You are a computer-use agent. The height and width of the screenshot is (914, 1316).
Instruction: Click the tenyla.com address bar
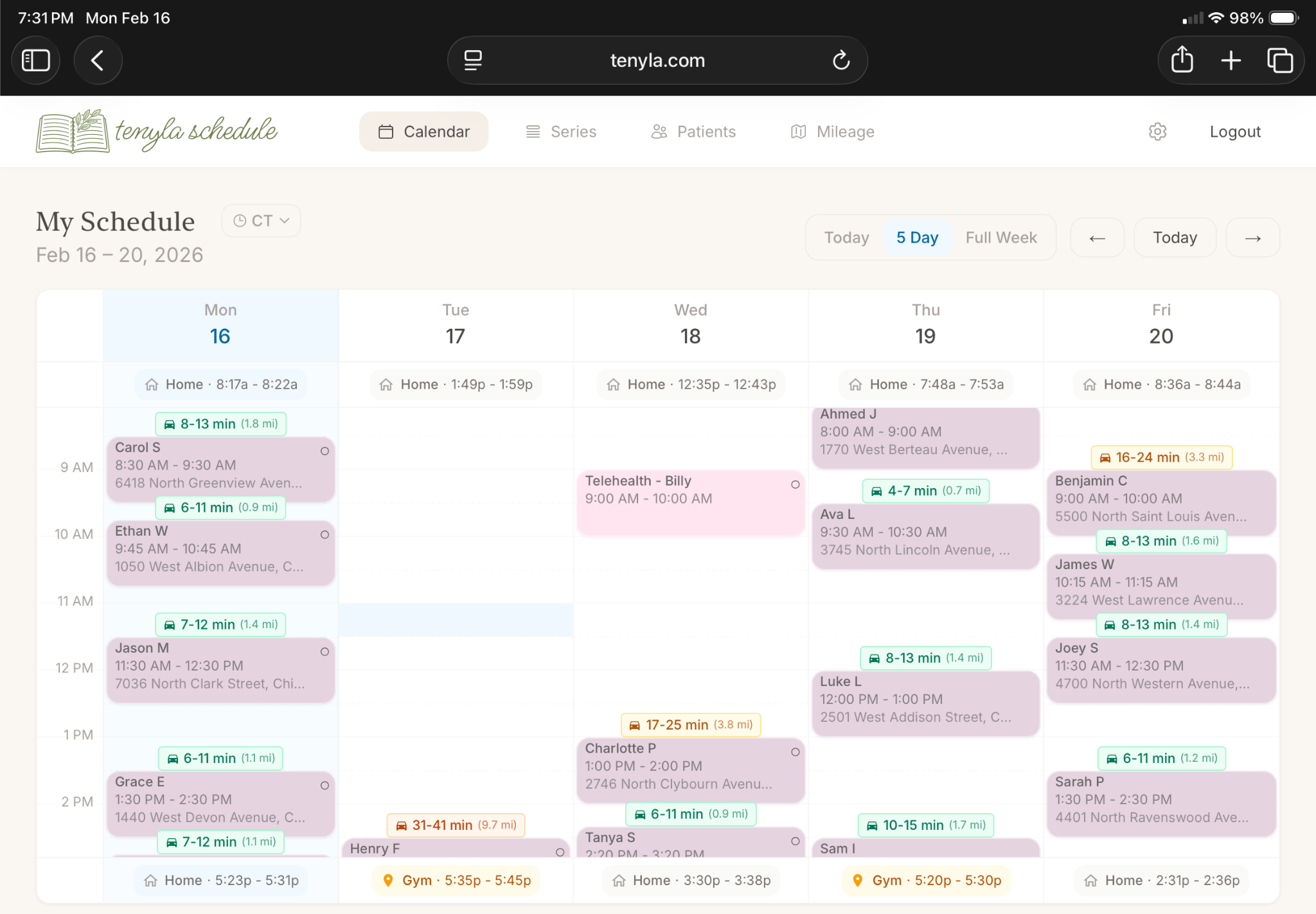point(657,60)
